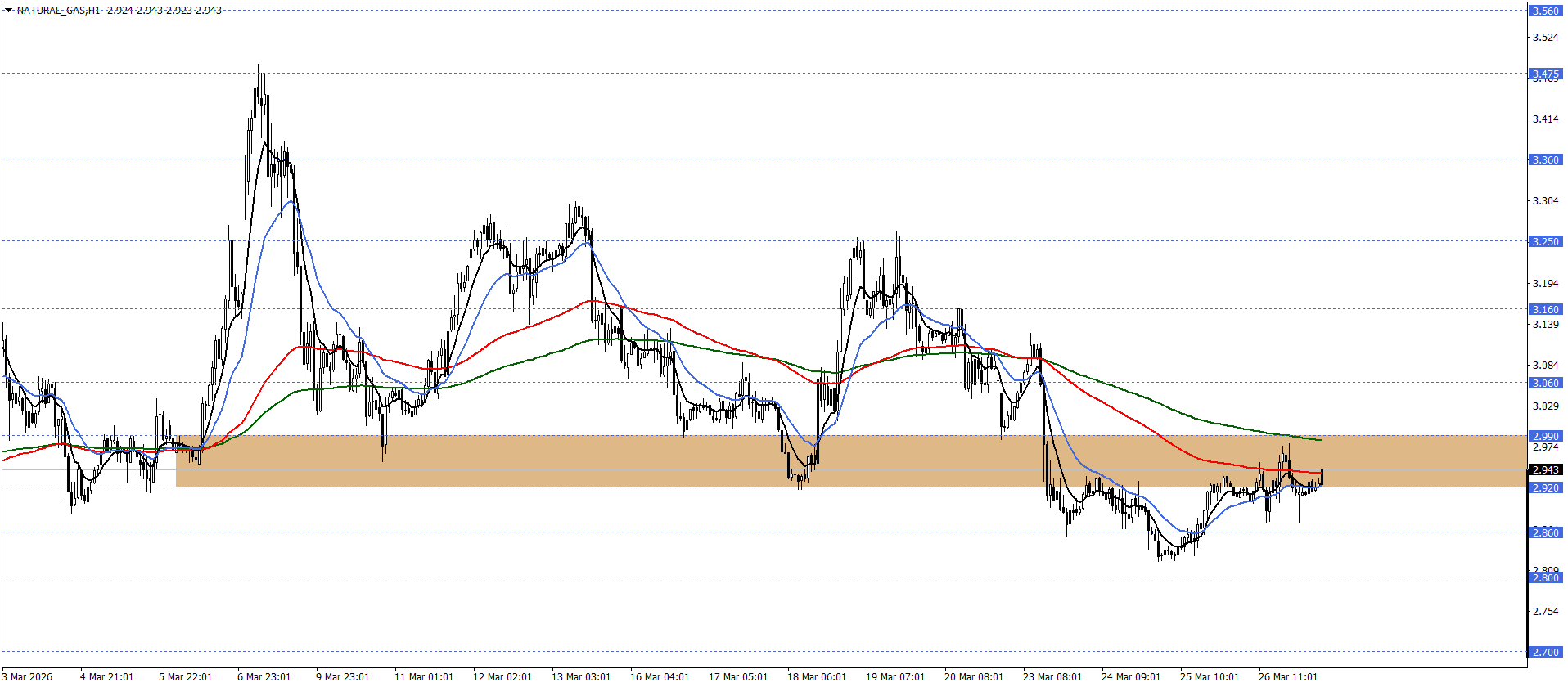Click the right end of green moving average
This screenshot has width=1568, height=687.
(x=1320, y=440)
